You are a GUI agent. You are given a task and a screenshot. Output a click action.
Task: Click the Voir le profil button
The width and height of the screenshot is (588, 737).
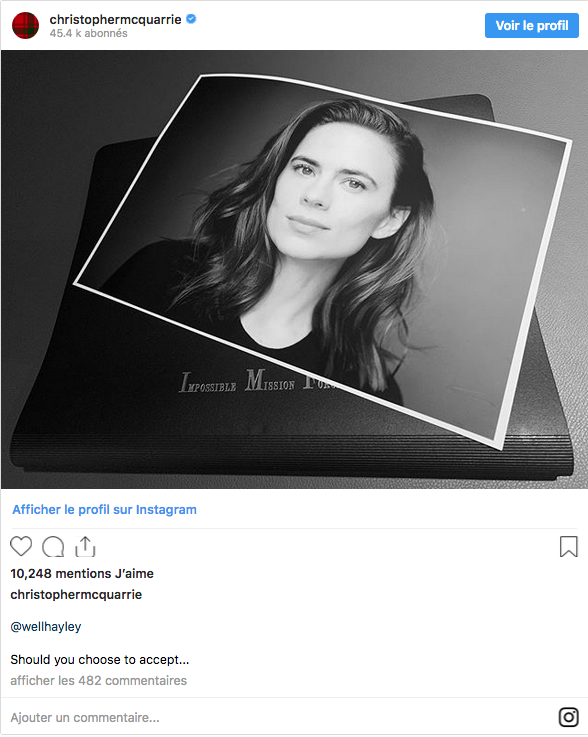(x=532, y=25)
